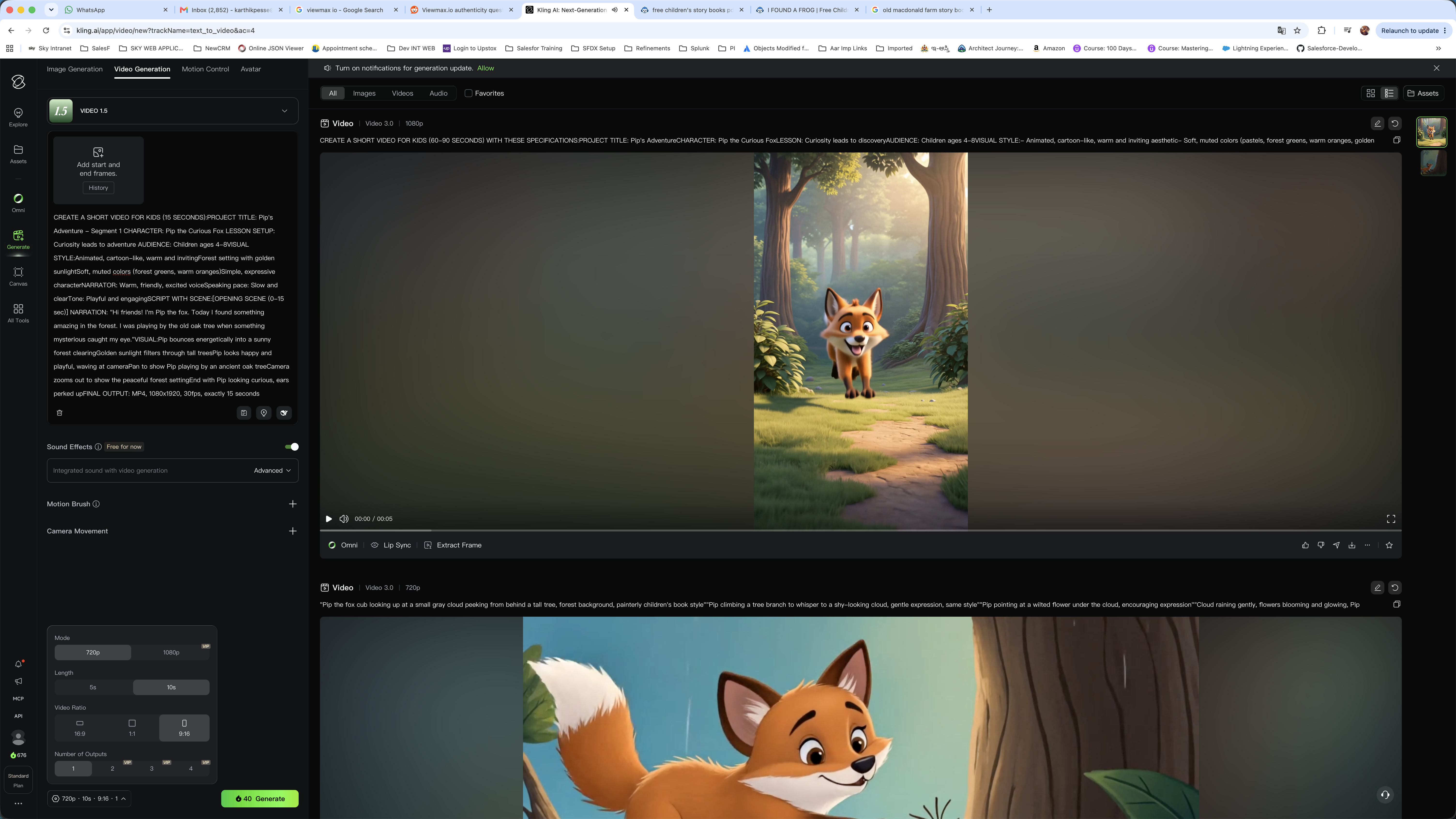Open Canvas in the sidebar
The height and width of the screenshot is (819, 1456).
click(18, 276)
